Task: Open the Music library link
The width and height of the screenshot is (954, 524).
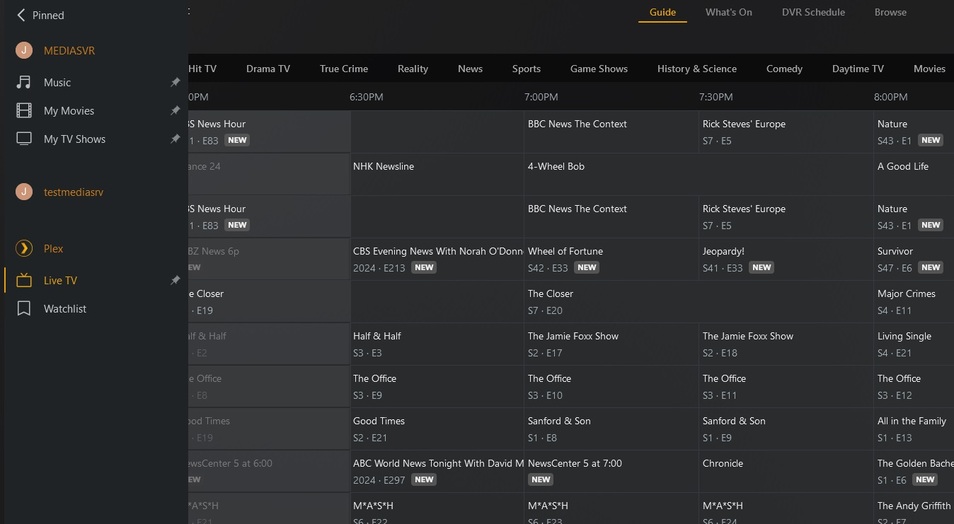Action: tap(57, 82)
